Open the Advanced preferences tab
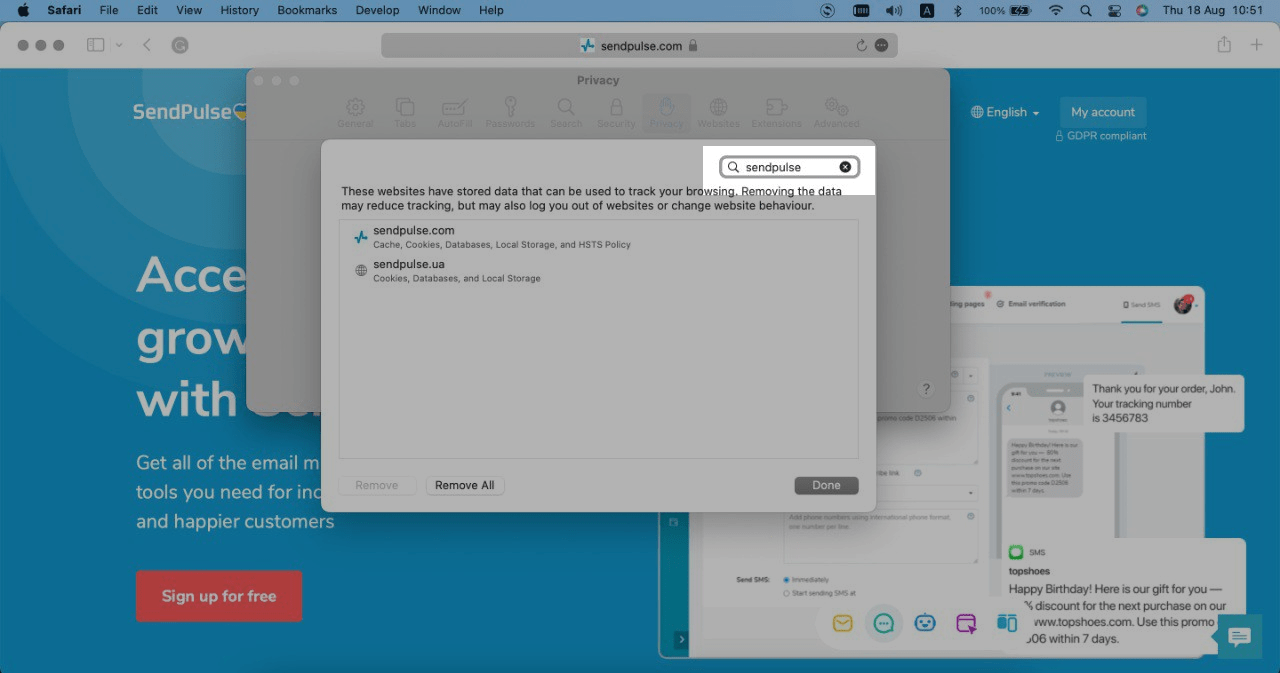1280x673 pixels. tap(836, 113)
